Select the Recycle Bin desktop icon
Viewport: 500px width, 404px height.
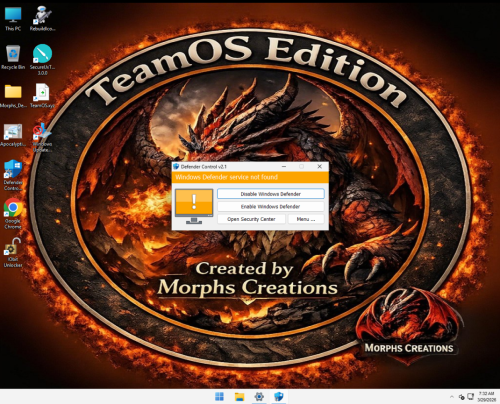click(x=13, y=57)
